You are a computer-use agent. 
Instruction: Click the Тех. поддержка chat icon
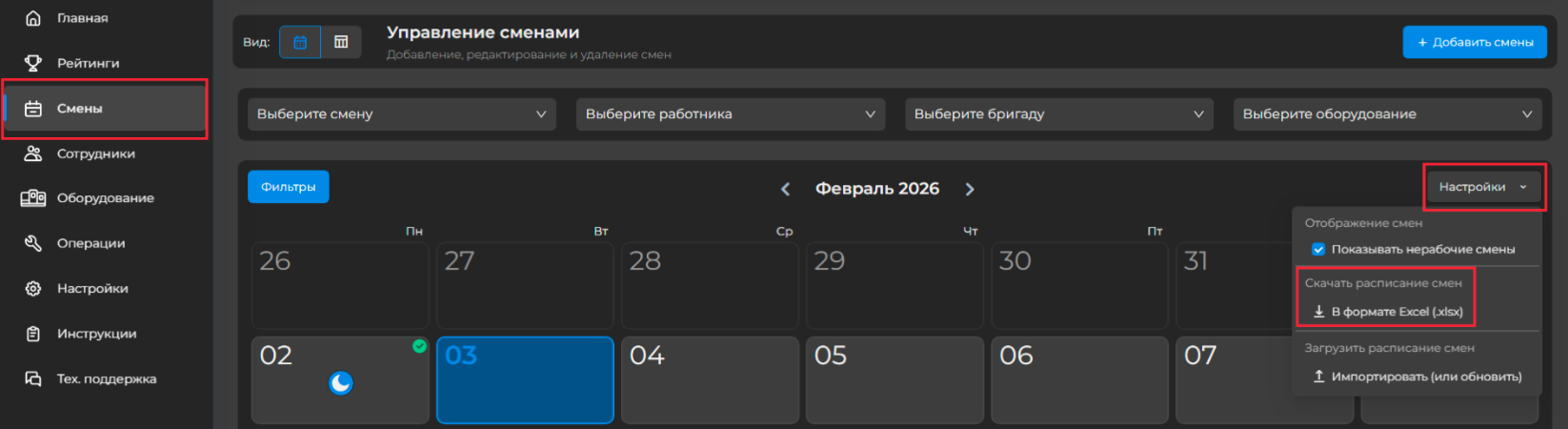(33, 378)
